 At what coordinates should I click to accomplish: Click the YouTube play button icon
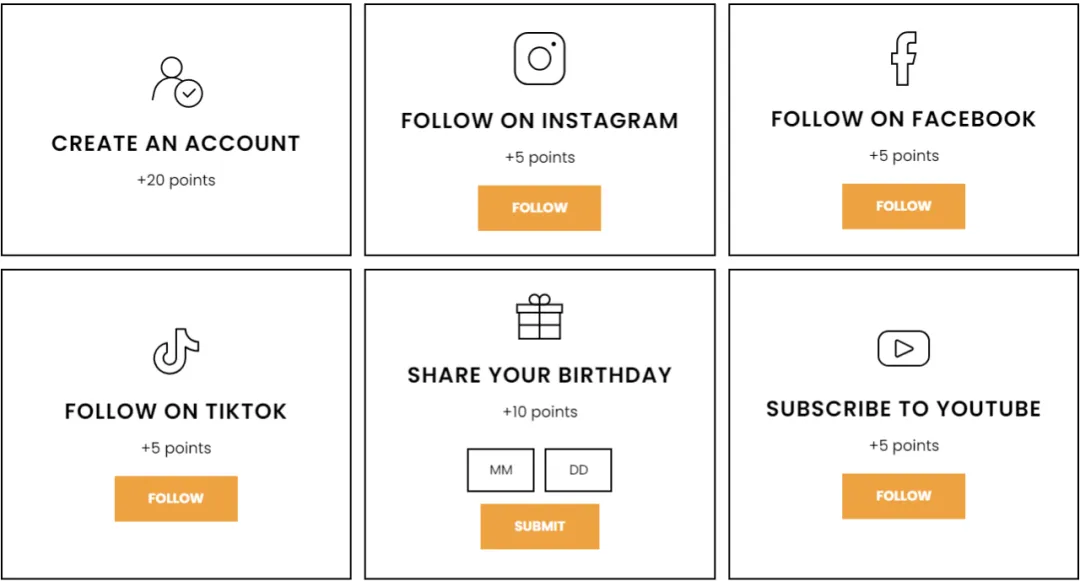903,348
